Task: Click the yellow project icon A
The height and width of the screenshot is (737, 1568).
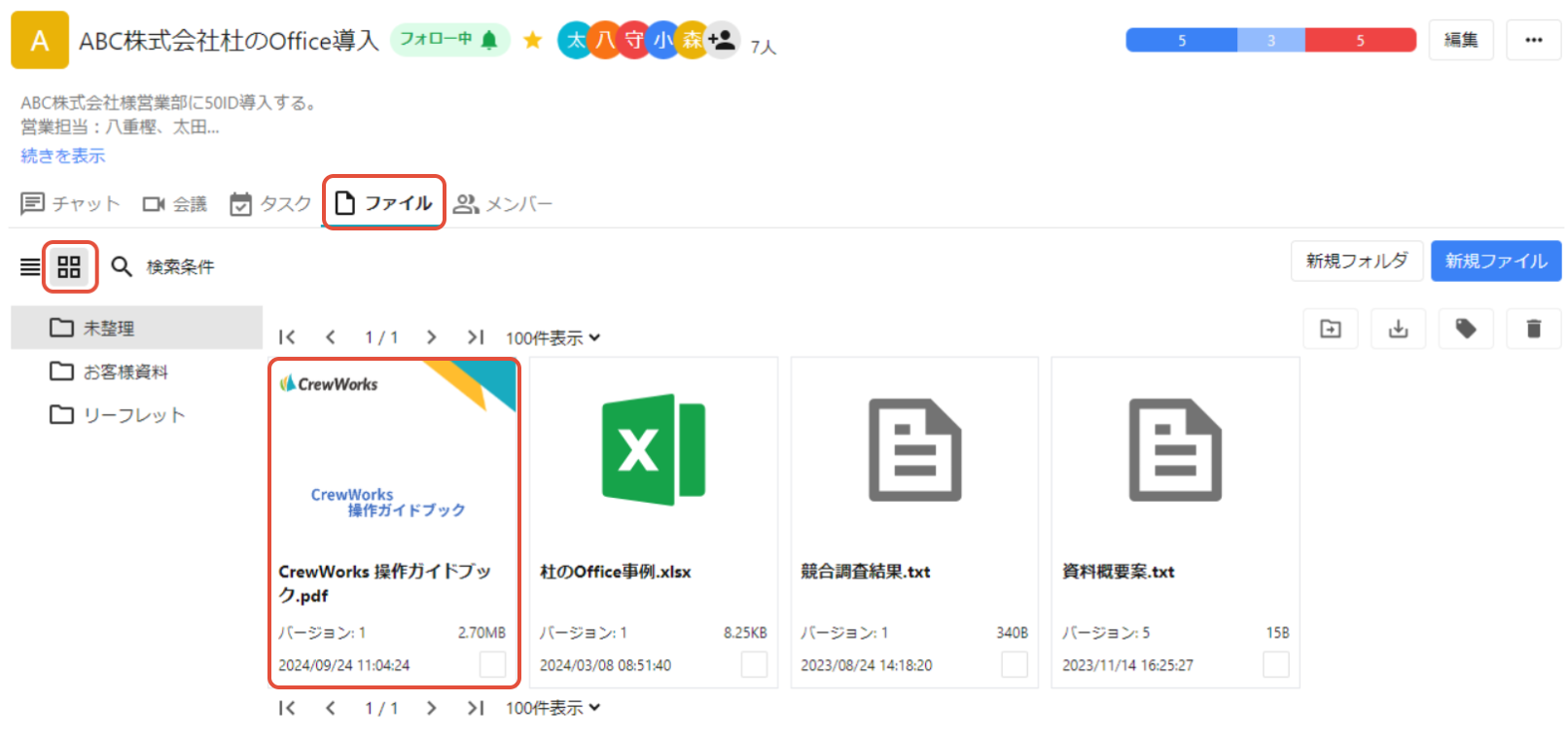Action: (40, 40)
